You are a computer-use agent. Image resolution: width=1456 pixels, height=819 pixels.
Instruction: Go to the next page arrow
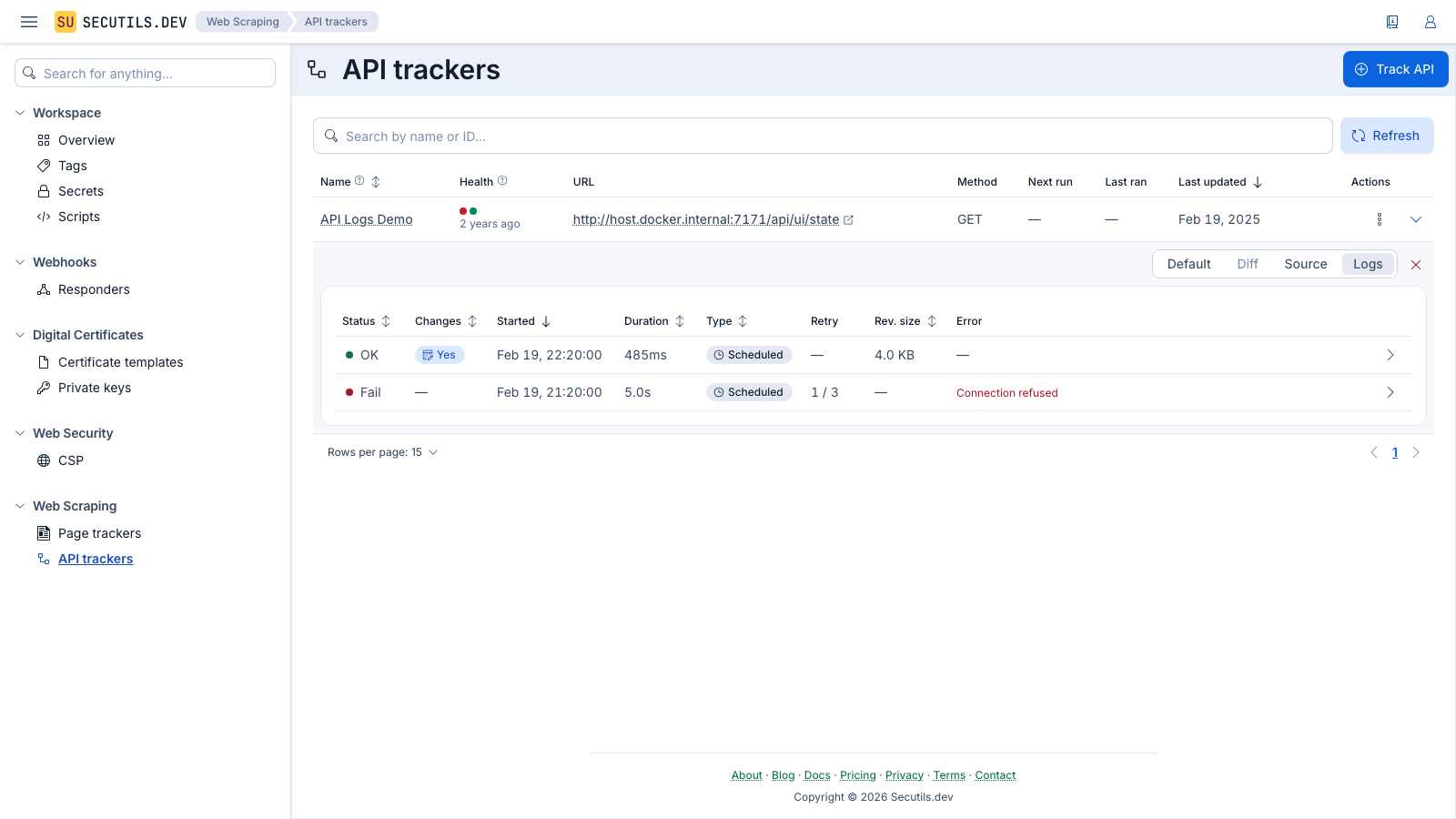click(1416, 452)
